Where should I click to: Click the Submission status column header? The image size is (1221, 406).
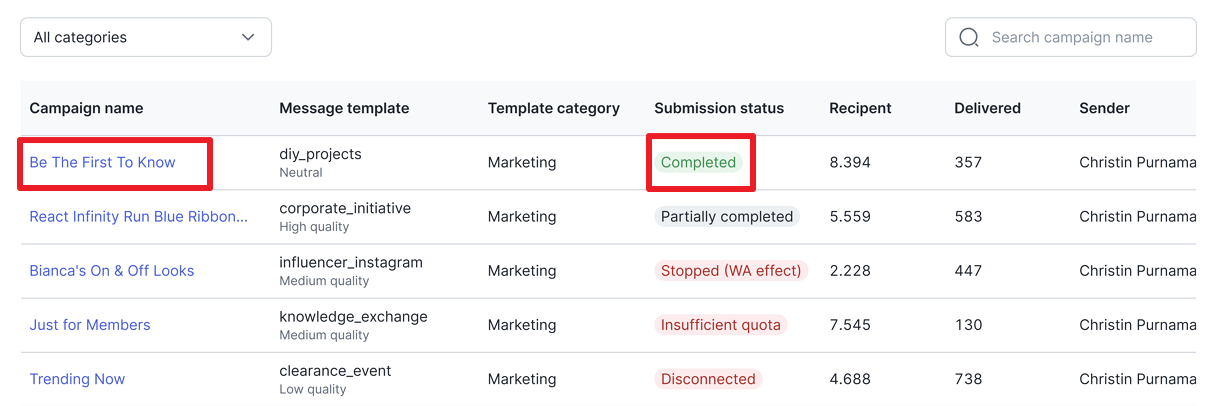coord(719,108)
